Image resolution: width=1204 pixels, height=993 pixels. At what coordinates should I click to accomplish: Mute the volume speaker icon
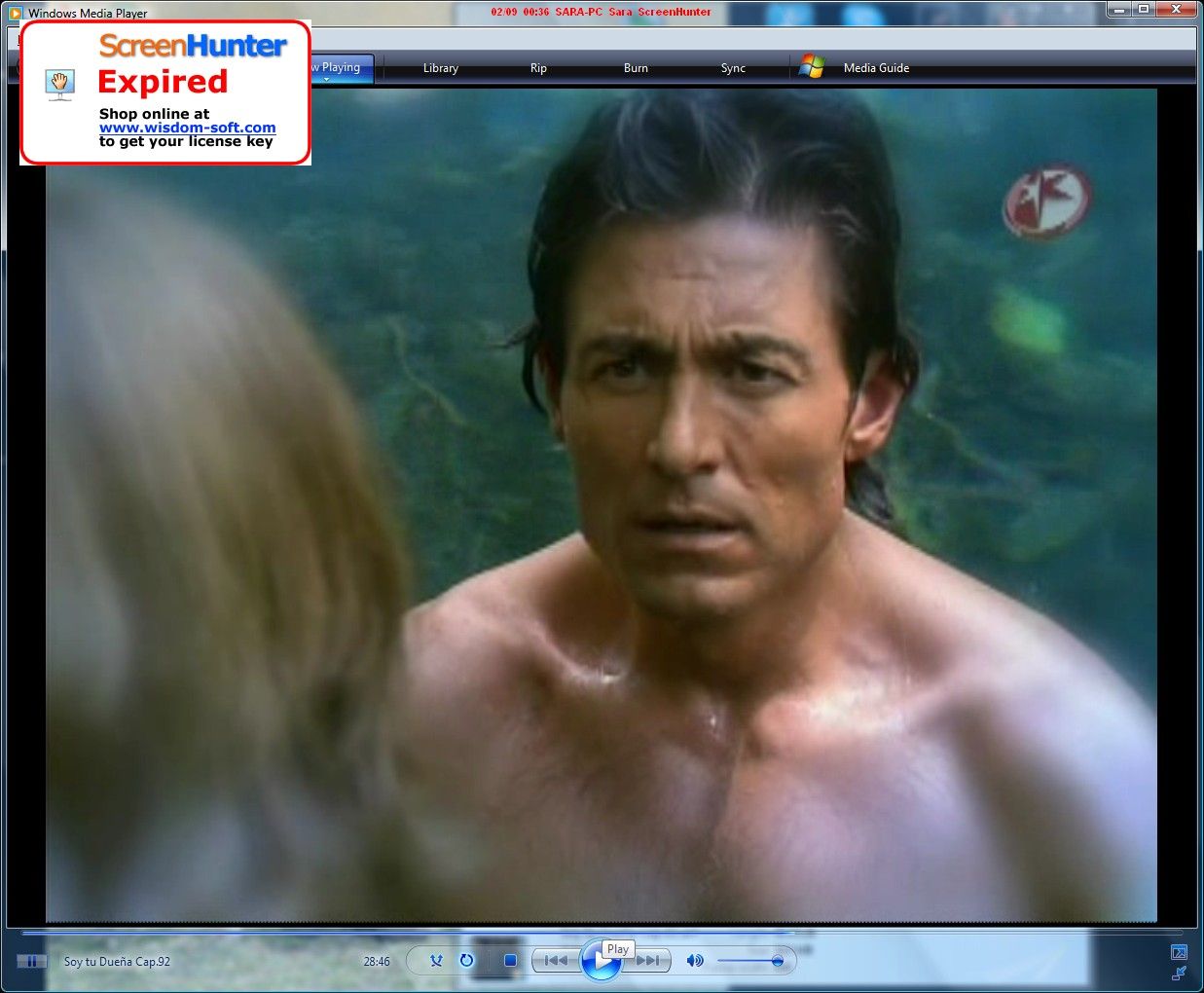click(x=695, y=961)
